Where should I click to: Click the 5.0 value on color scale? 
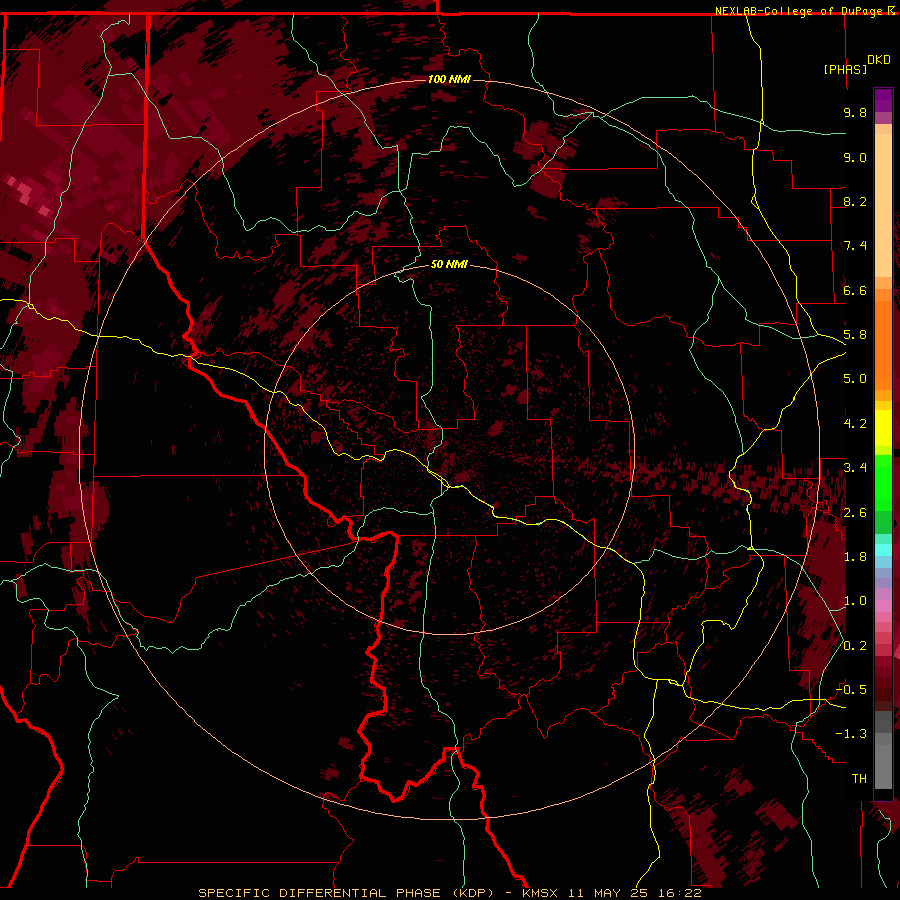click(x=855, y=379)
